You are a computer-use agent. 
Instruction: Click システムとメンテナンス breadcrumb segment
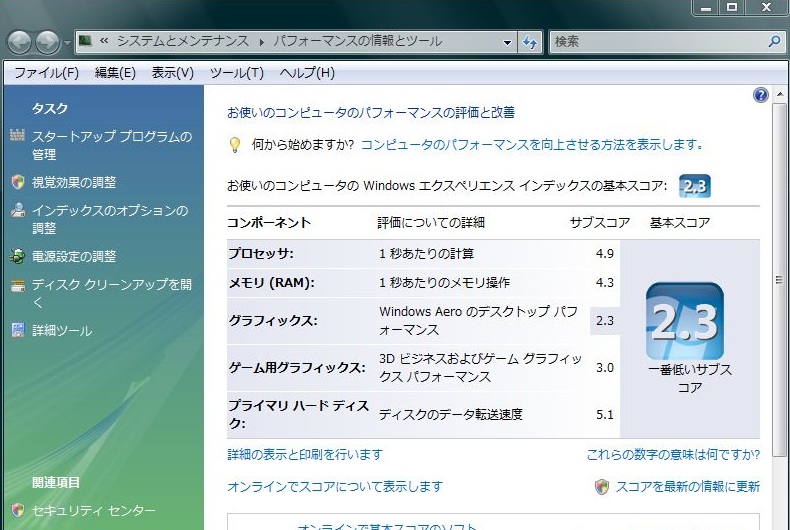coord(183,41)
